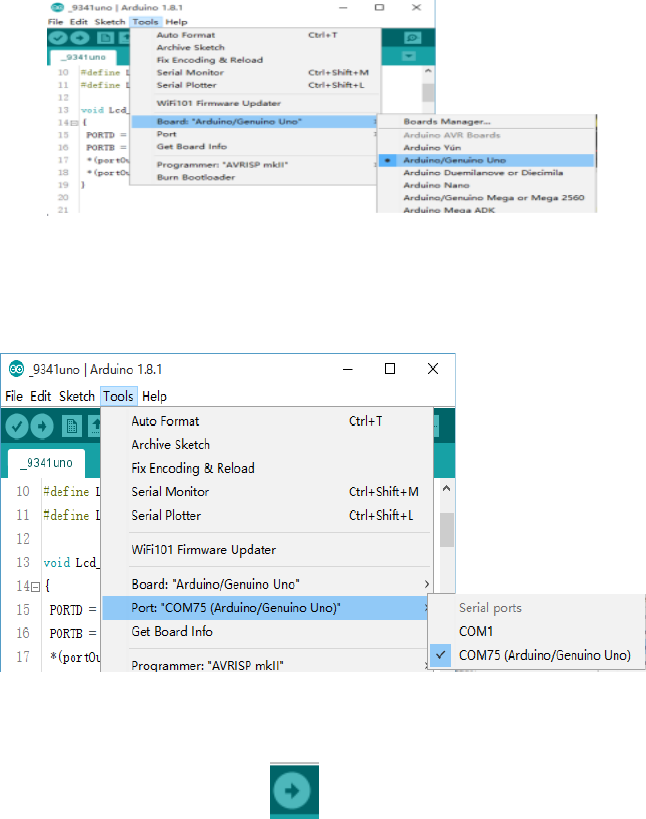Choose Auto Format in the Port-submenu window
This screenshot has width=646, height=819.
[x=266, y=421]
